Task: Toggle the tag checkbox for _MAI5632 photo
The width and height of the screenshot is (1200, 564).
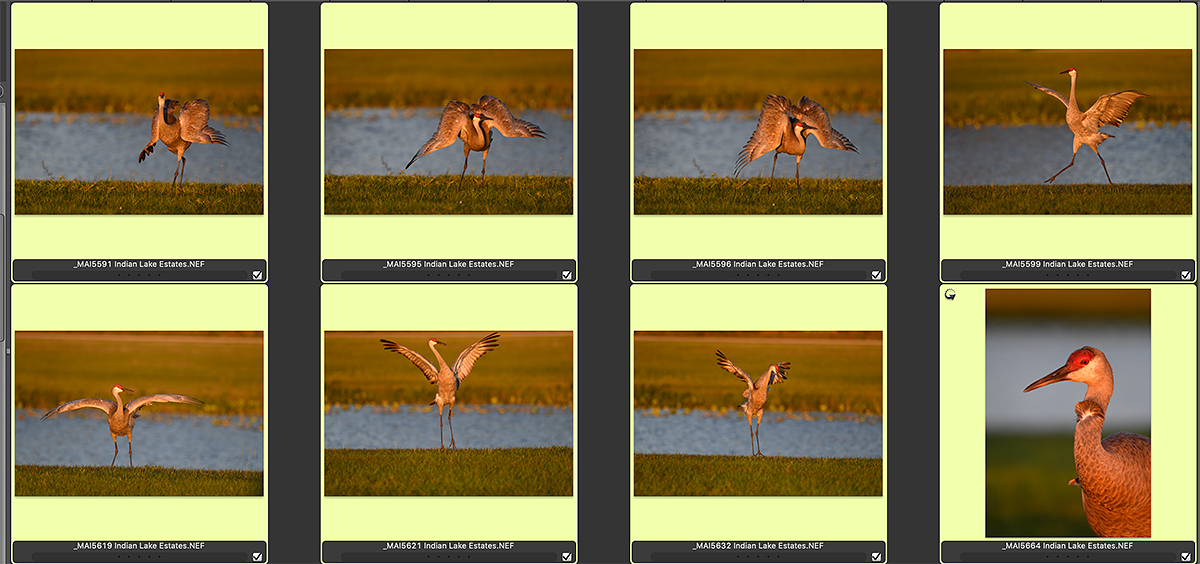Action: [876, 557]
